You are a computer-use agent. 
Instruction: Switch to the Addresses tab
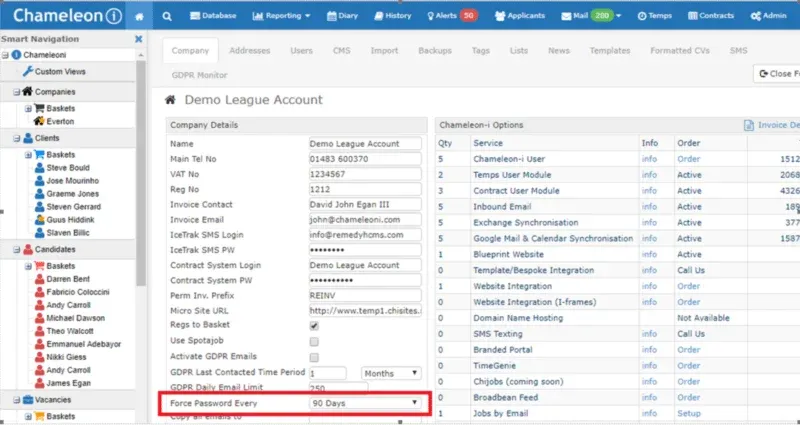click(x=249, y=49)
